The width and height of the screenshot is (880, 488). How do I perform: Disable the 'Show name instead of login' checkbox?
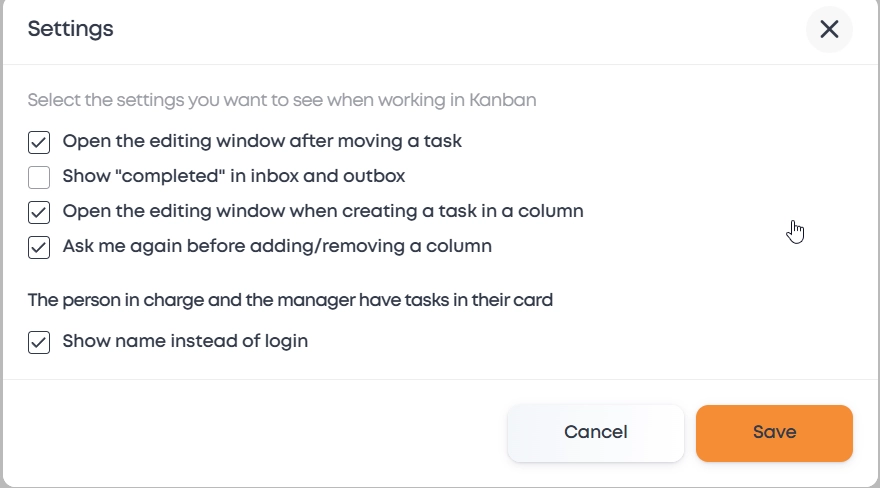tap(39, 342)
